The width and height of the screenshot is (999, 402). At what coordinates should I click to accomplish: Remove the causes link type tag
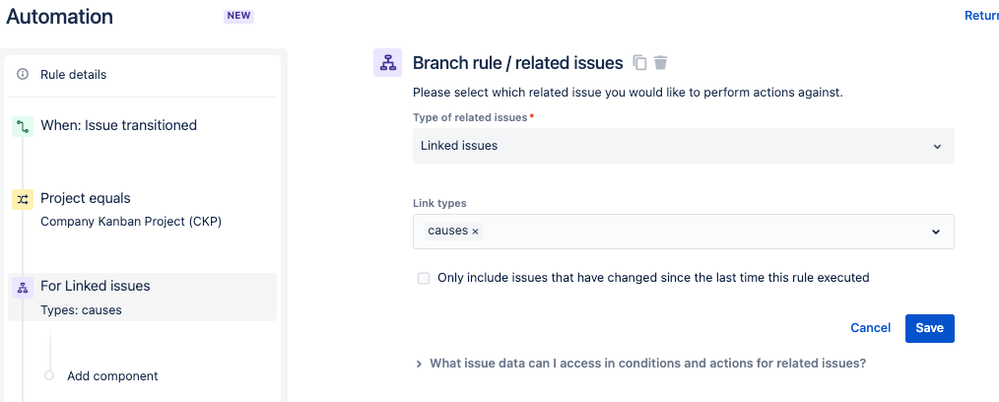coord(475,232)
